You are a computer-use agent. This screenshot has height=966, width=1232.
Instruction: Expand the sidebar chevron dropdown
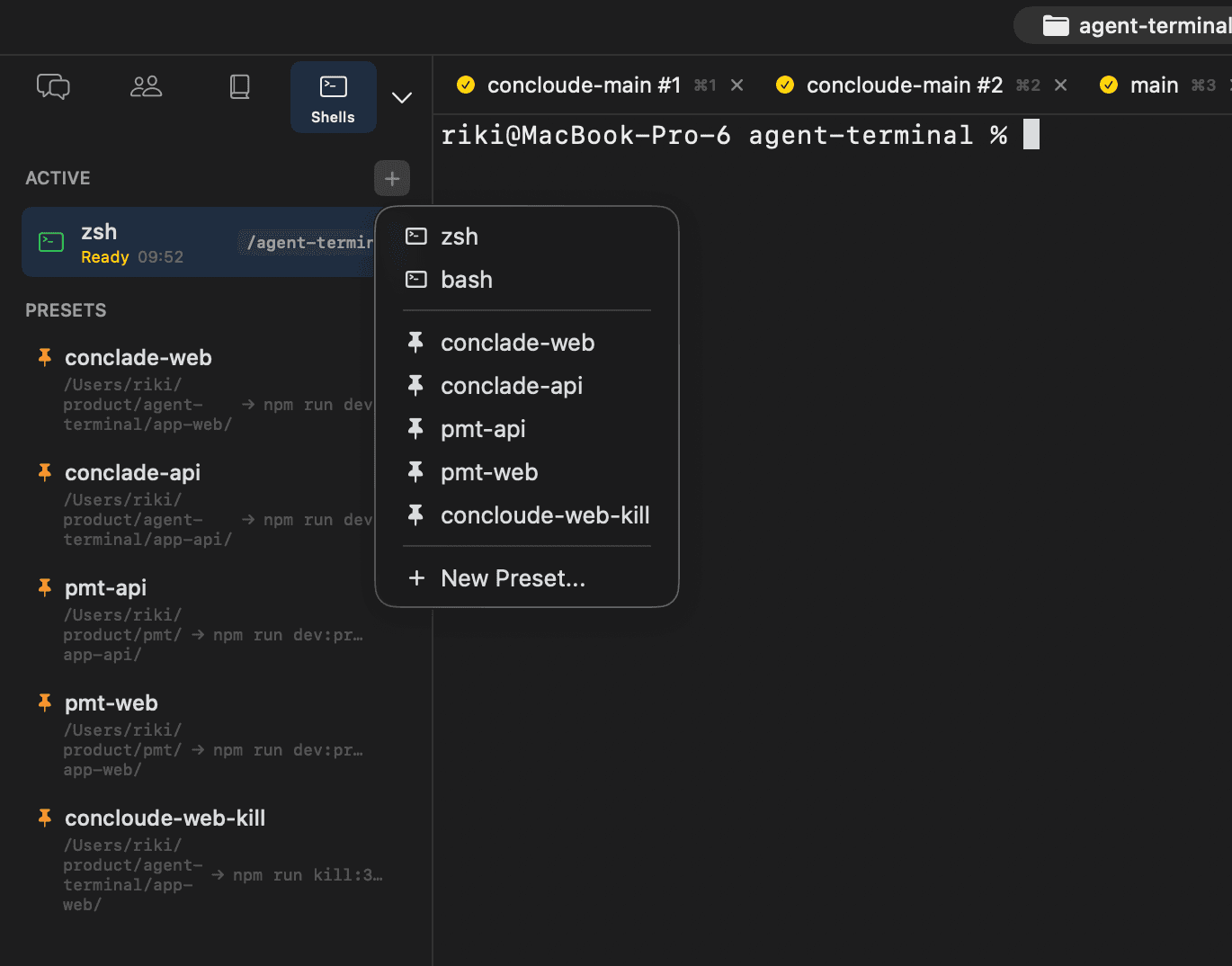click(402, 97)
